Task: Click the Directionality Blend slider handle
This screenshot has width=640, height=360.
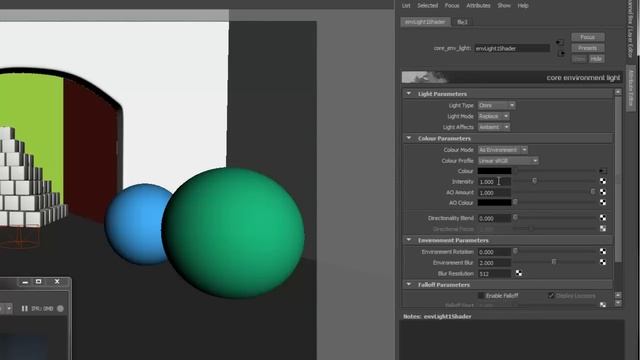Action: click(515, 218)
